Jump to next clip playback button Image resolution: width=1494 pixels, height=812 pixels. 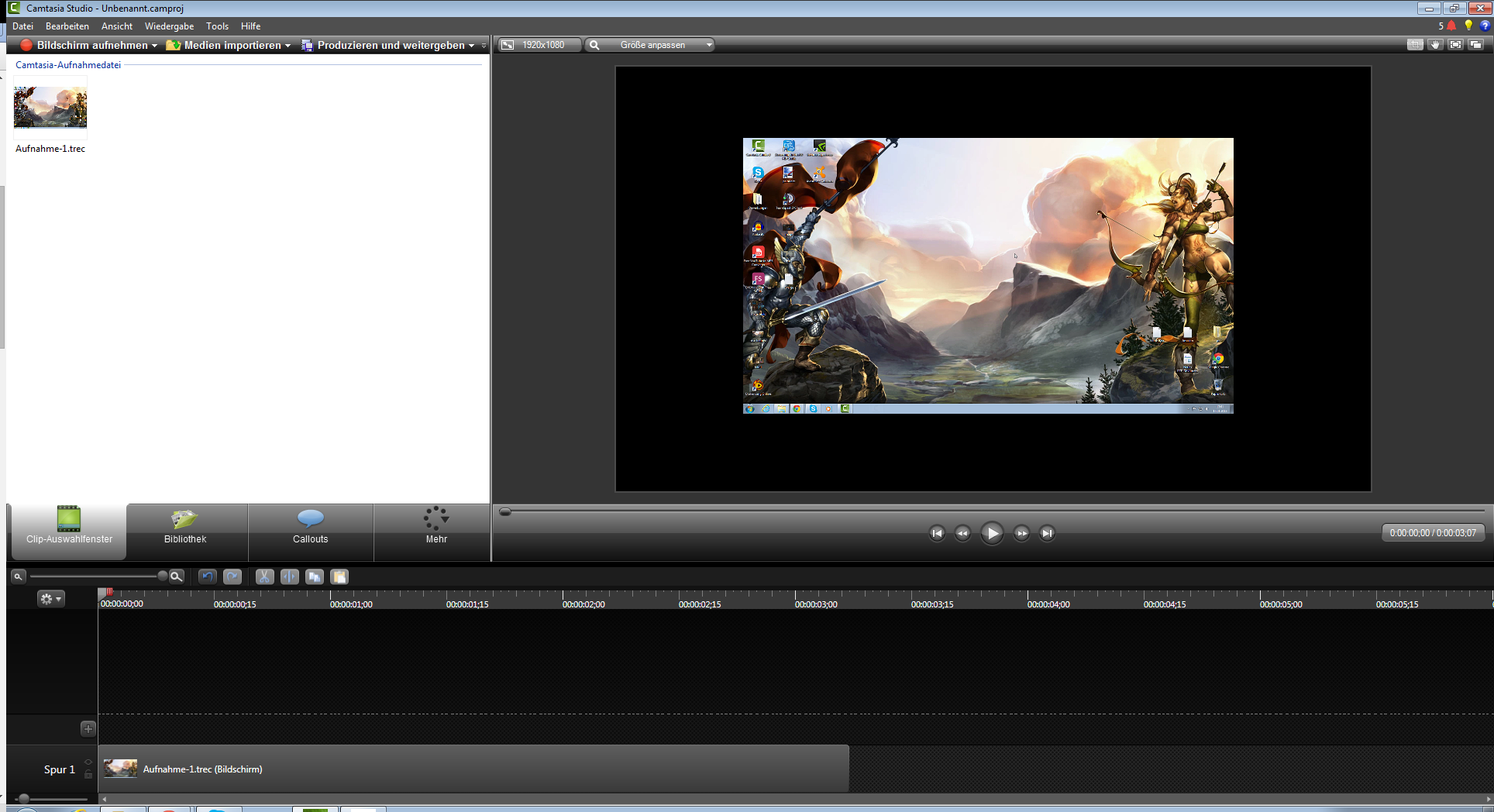pyautogui.click(x=1047, y=533)
